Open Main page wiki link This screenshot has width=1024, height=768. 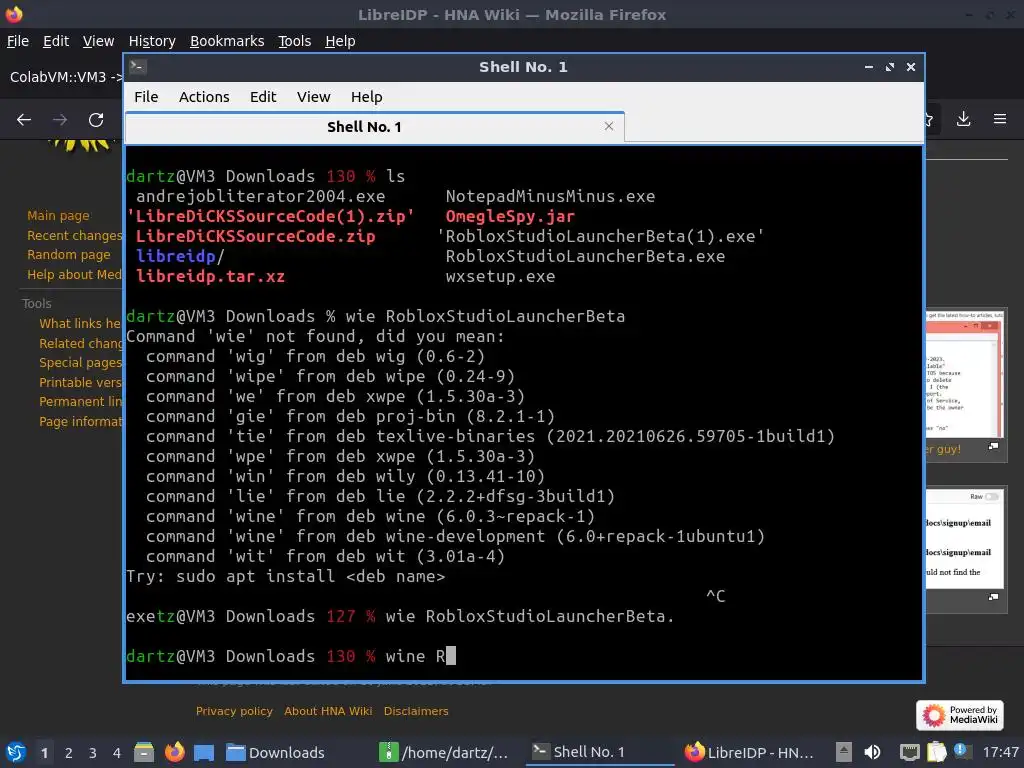pyautogui.click(x=58, y=216)
